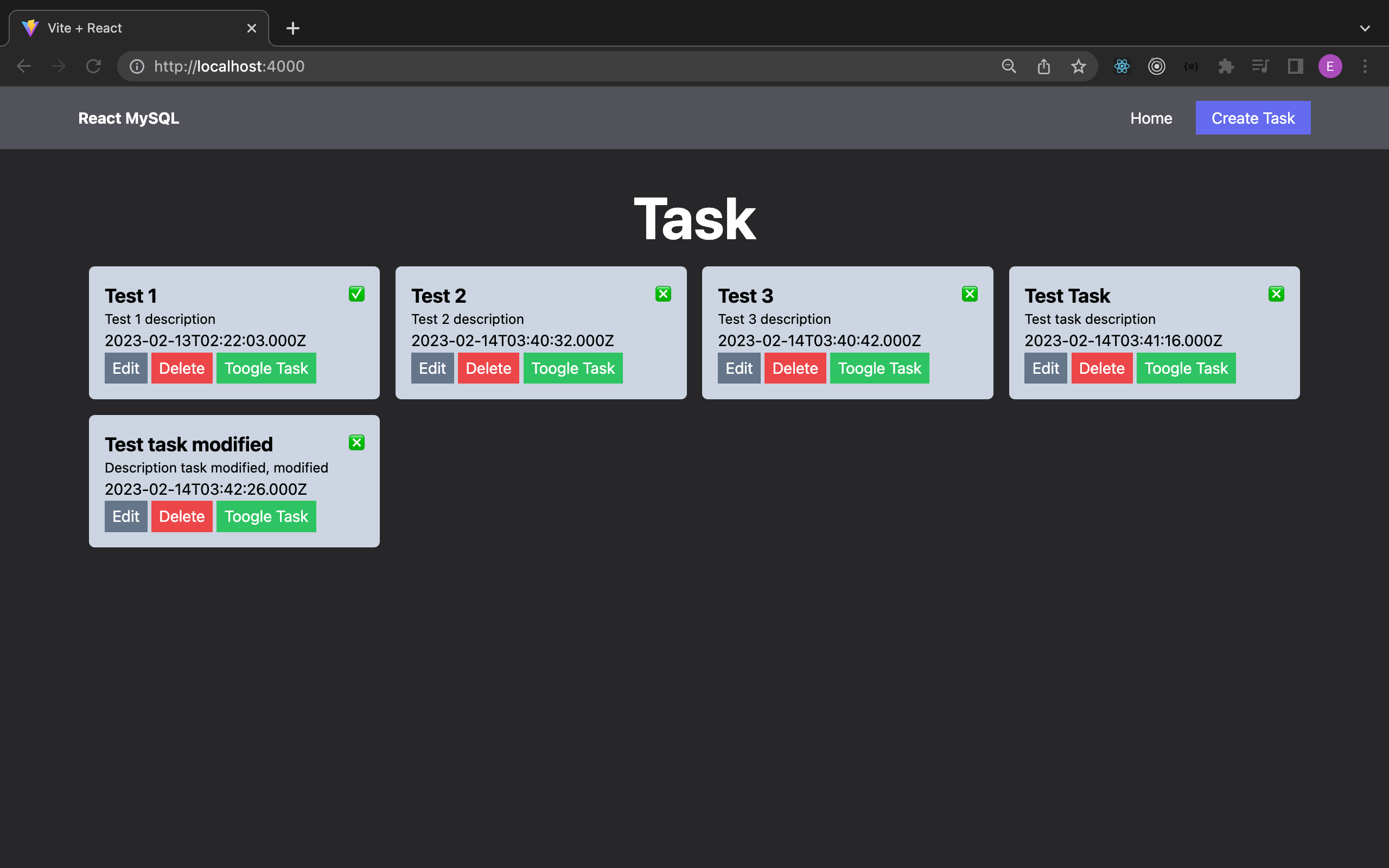Reload the page with the refresh icon
Screen dimensions: 1389x868
coord(93,67)
